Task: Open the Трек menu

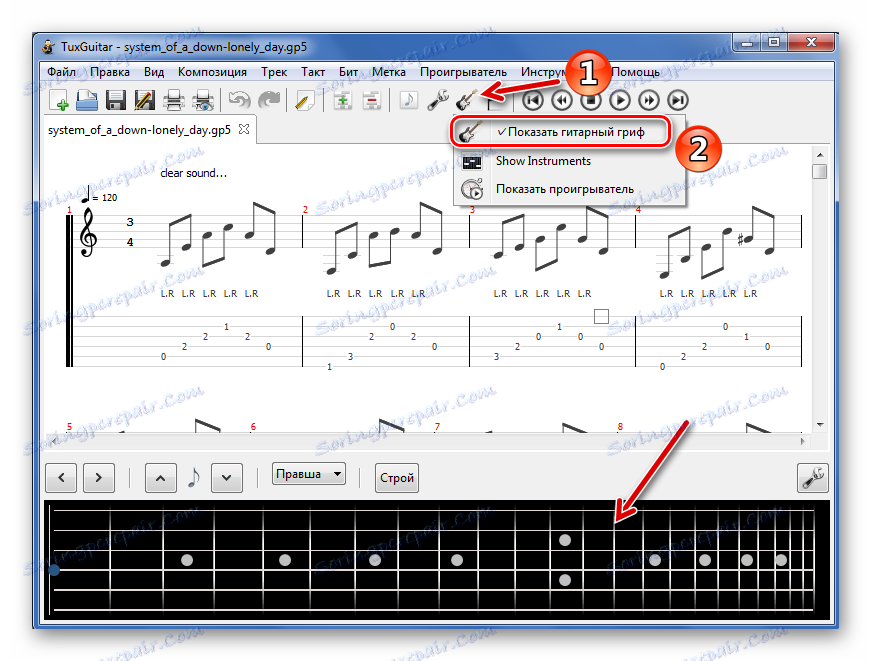Action: click(x=274, y=72)
